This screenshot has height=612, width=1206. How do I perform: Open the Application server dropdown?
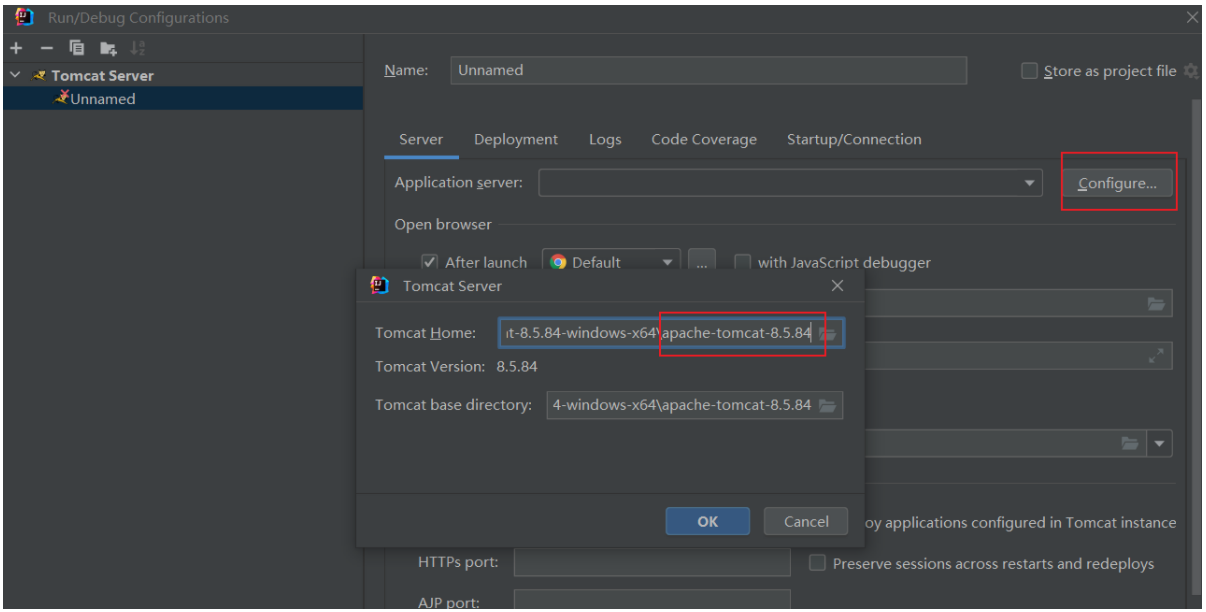click(x=792, y=183)
